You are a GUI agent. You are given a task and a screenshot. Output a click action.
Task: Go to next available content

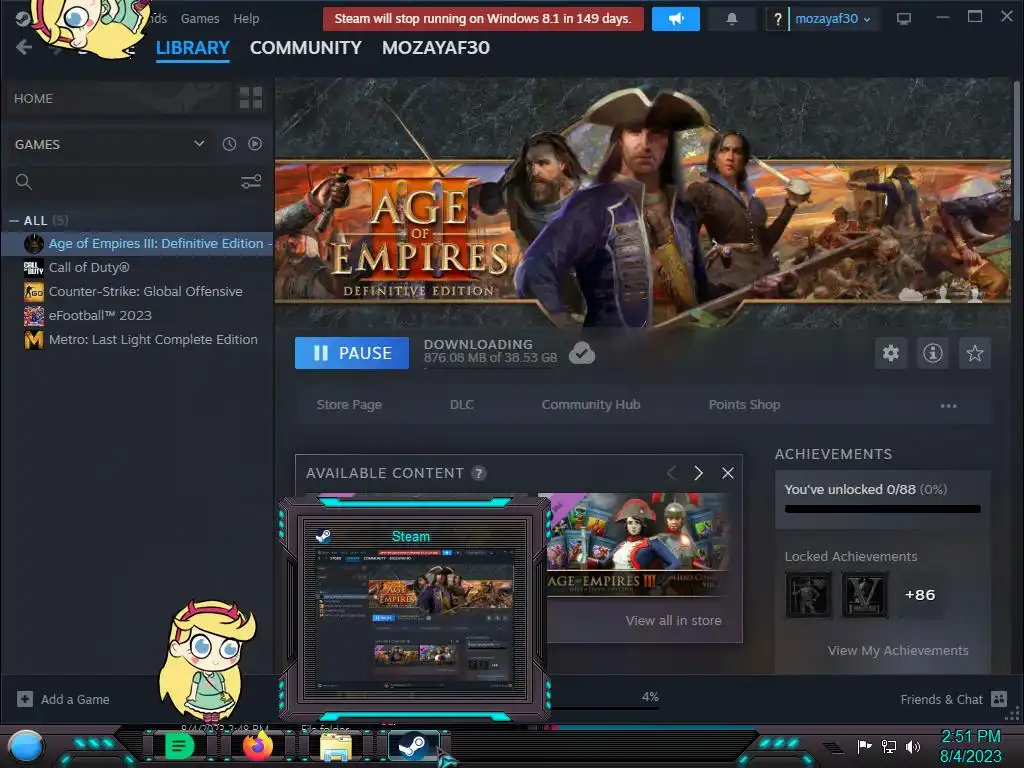pos(698,473)
